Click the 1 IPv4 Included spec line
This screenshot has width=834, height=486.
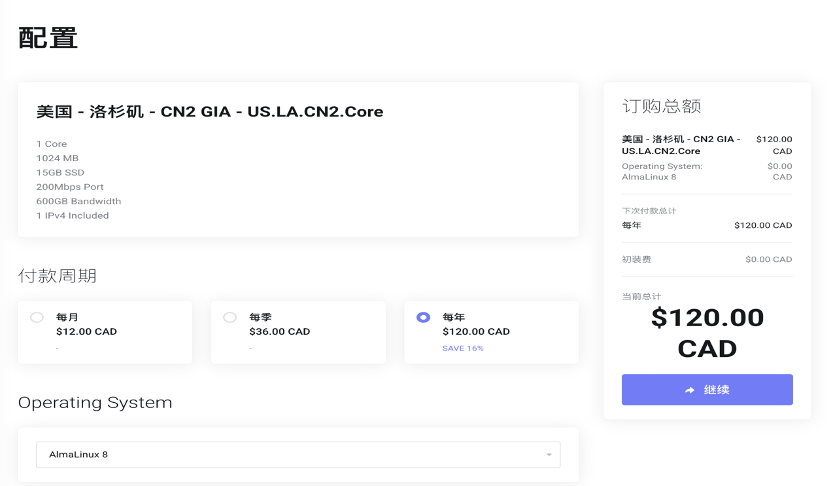(73, 215)
